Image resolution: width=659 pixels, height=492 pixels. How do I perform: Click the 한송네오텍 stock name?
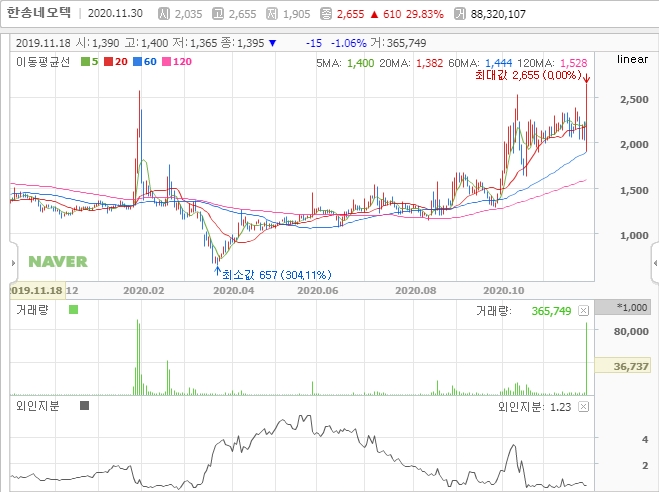tap(39, 13)
